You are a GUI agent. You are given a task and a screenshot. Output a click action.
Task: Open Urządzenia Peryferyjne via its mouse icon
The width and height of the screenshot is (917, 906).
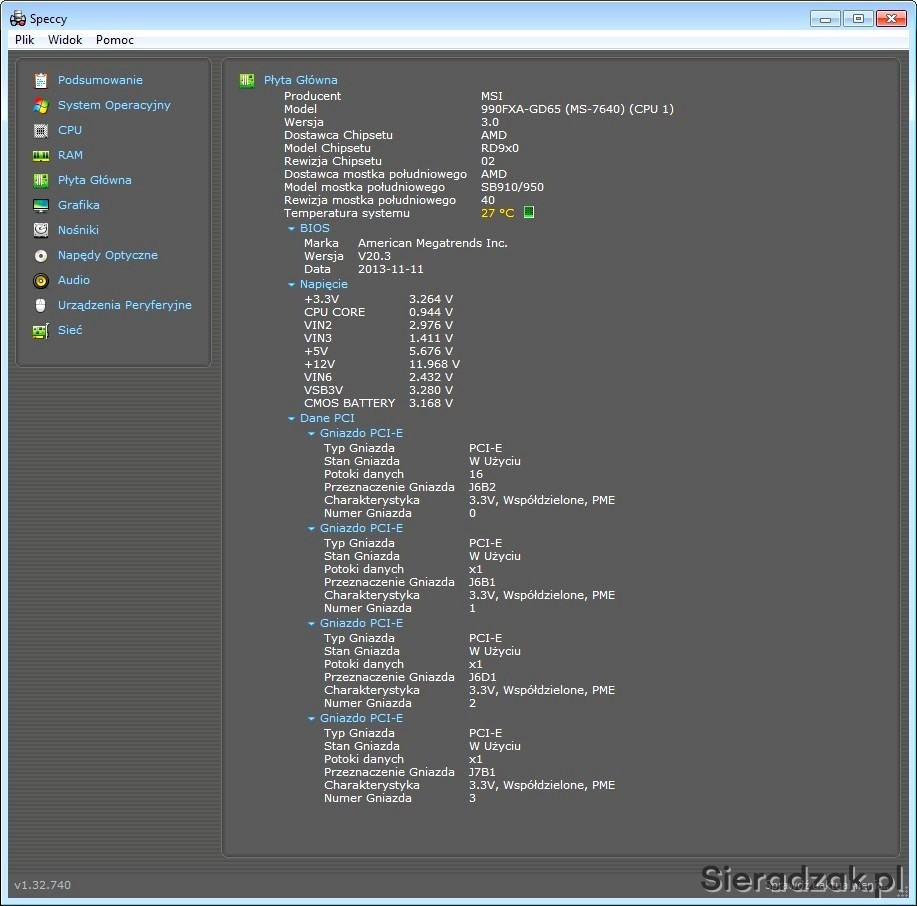(x=40, y=305)
